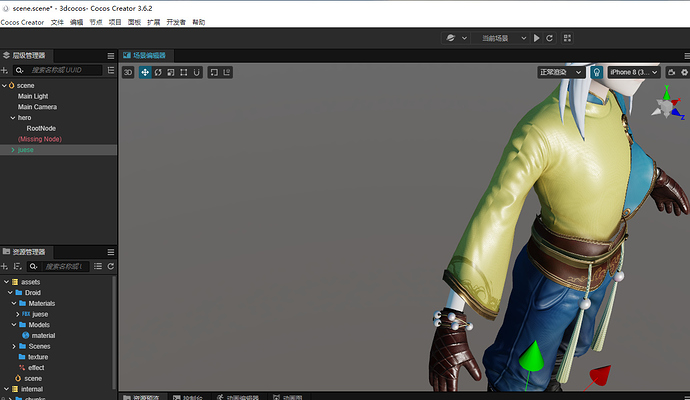Open the Cocos Creator menu
This screenshot has height=400, width=690.
[x=22, y=22]
